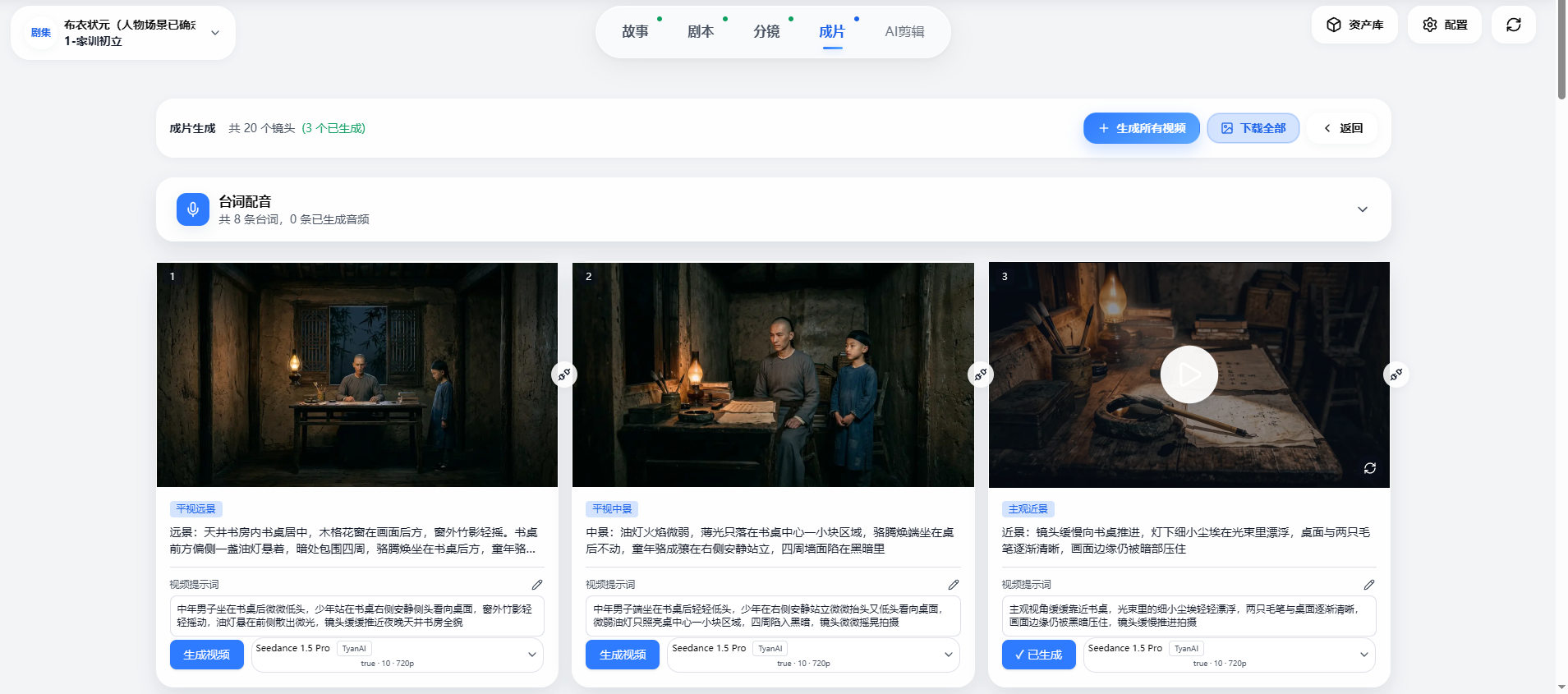Click the video prompt text field of shot 2
Viewport: 1568px width, 694px height.
(x=772, y=616)
